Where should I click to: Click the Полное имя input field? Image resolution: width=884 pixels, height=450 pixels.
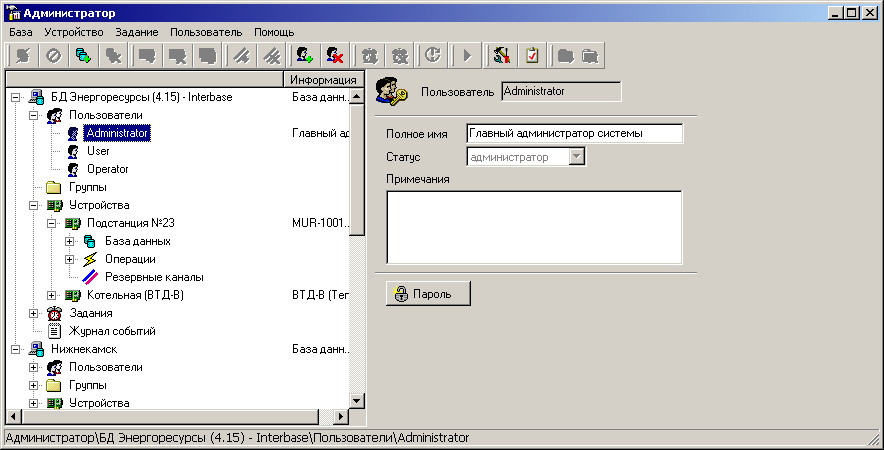(575, 134)
